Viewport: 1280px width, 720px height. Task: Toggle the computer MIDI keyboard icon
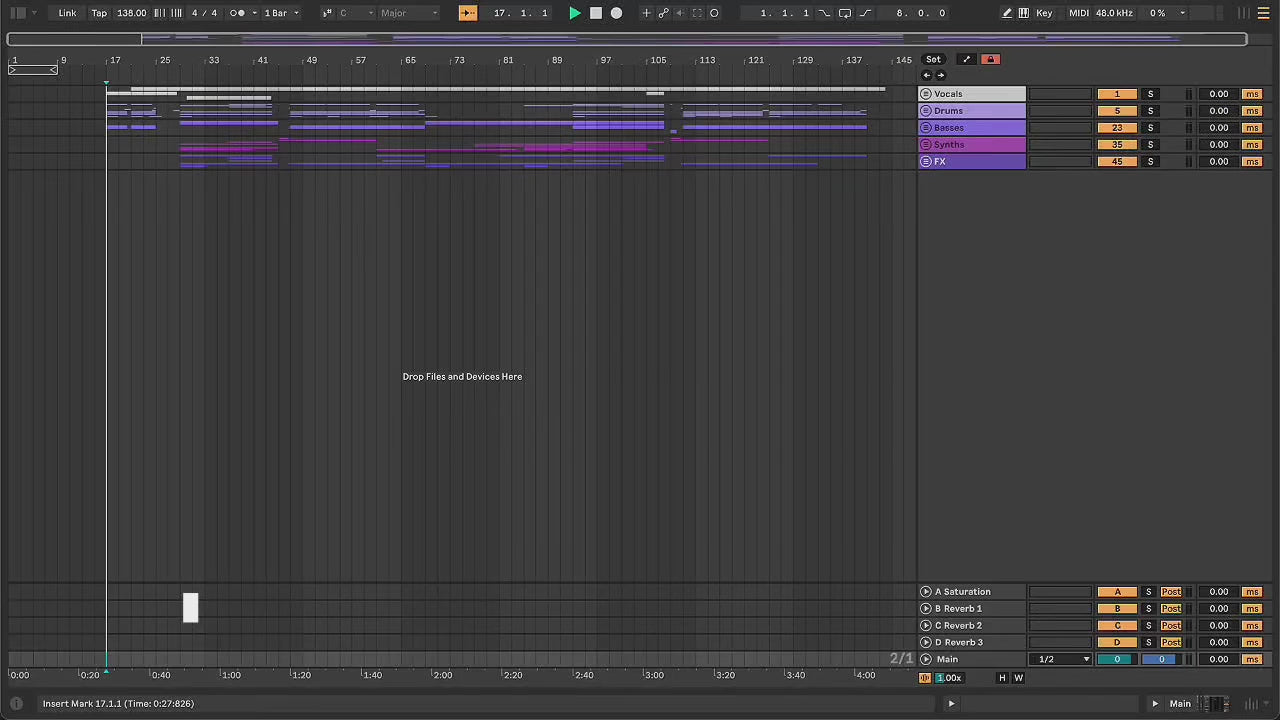(1023, 13)
